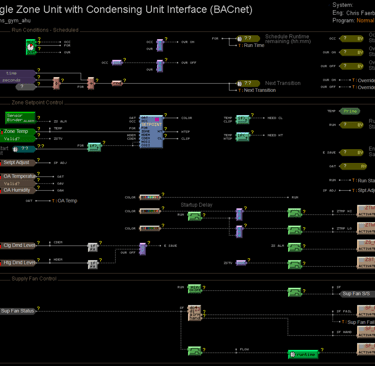Screen dimensions: 375x366
Task: Select the RUN binary value output block
Action: pos(351,125)
